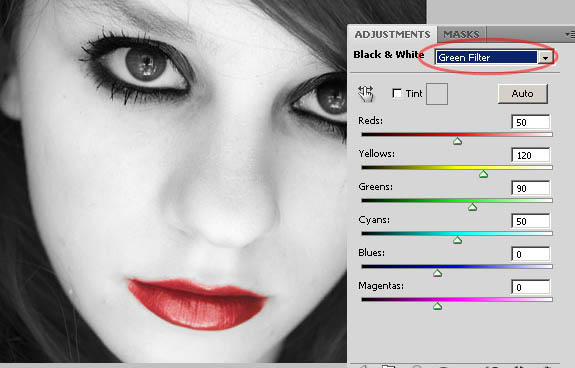575x368 pixels.
Task: Enable the Tint checkbox
Action: pos(397,93)
